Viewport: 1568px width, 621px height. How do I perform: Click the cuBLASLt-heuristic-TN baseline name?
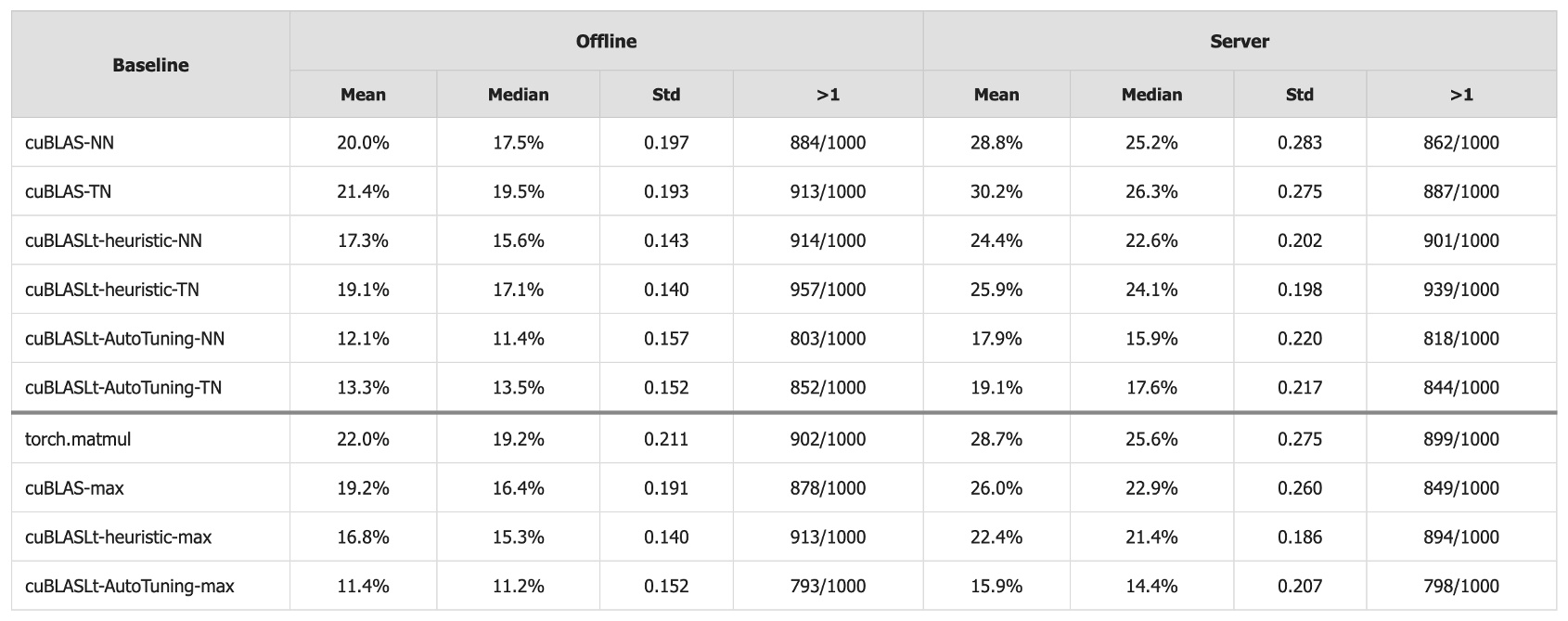(x=112, y=291)
